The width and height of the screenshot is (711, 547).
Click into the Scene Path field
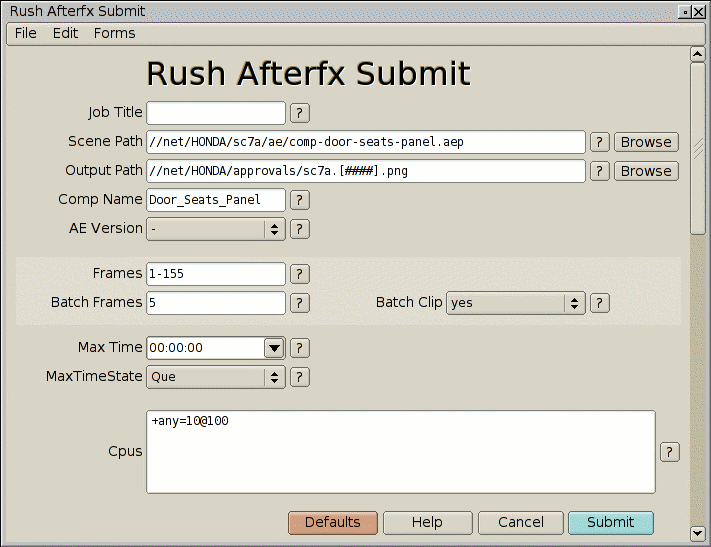tap(366, 142)
